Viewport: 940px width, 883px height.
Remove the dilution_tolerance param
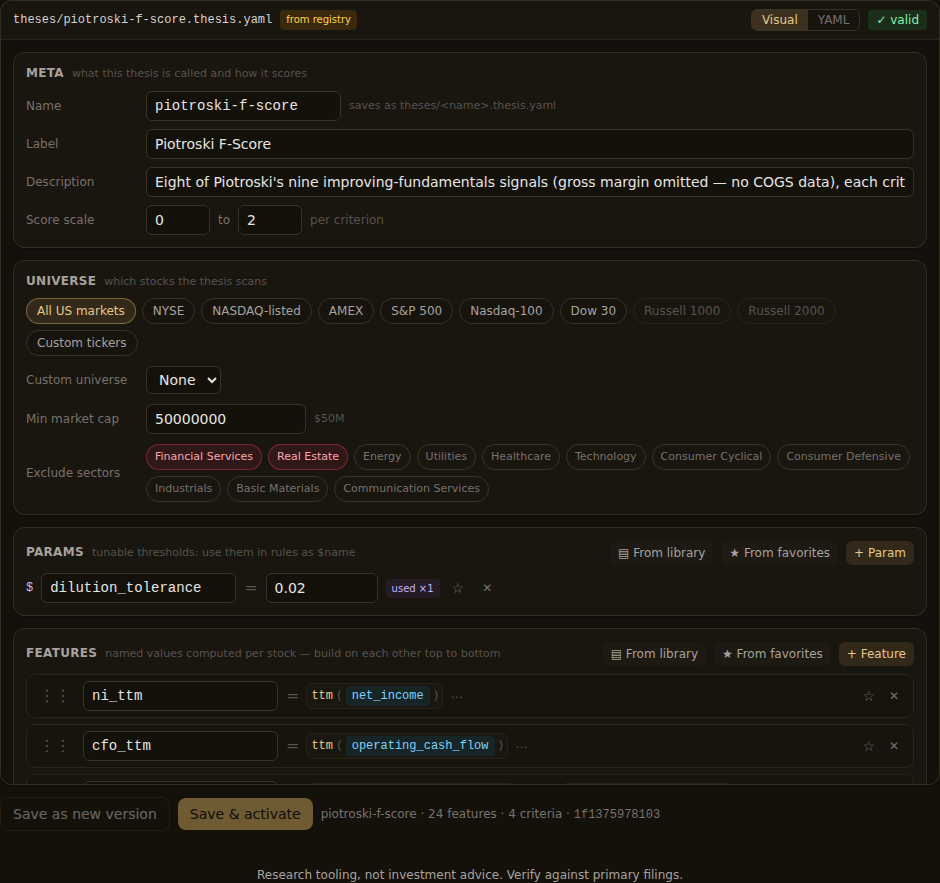click(x=487, y=588)
